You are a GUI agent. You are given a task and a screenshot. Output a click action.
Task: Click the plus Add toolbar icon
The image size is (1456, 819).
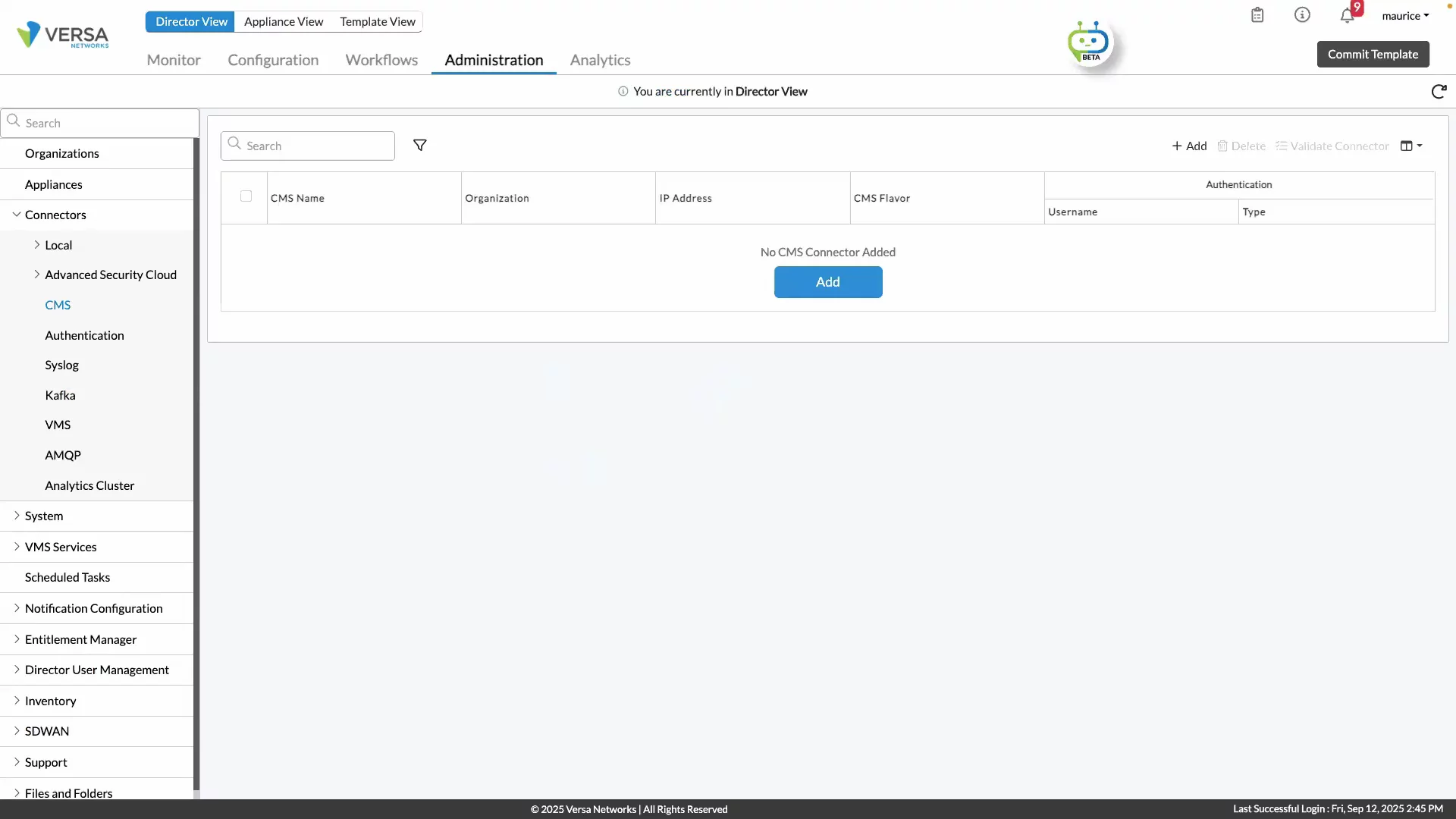pyautogui.click(x=1189, y=146)
